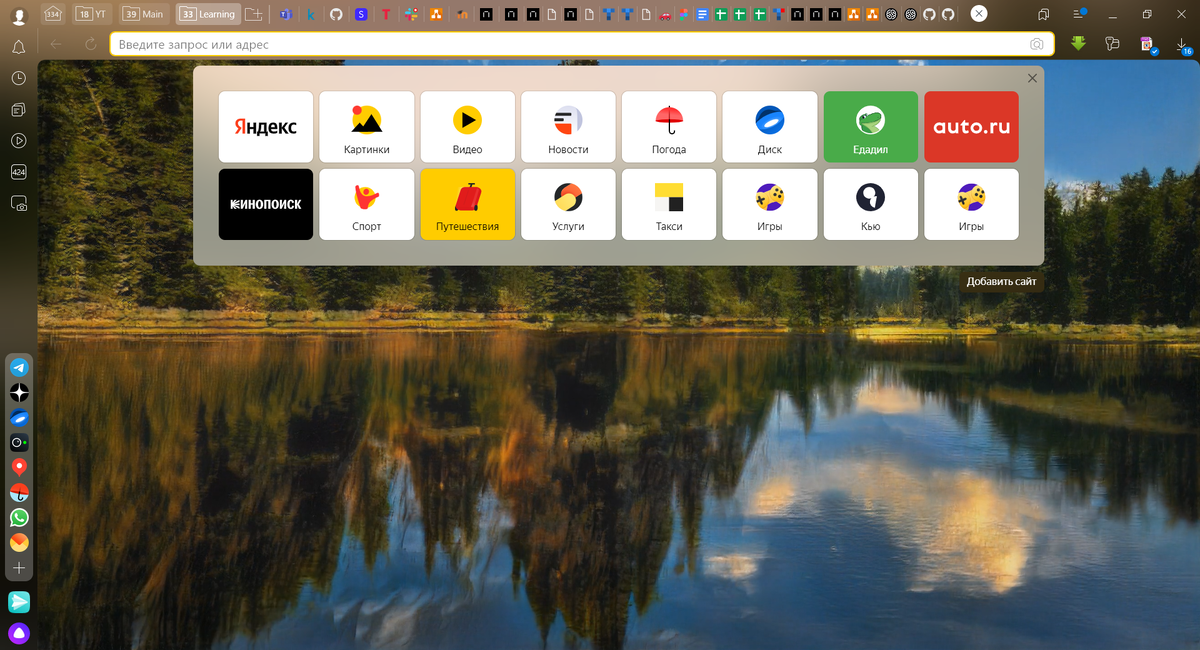Open the 424 tabs counter in sidebar
This screenshot has height=650, width=1200.
point(18,172)
